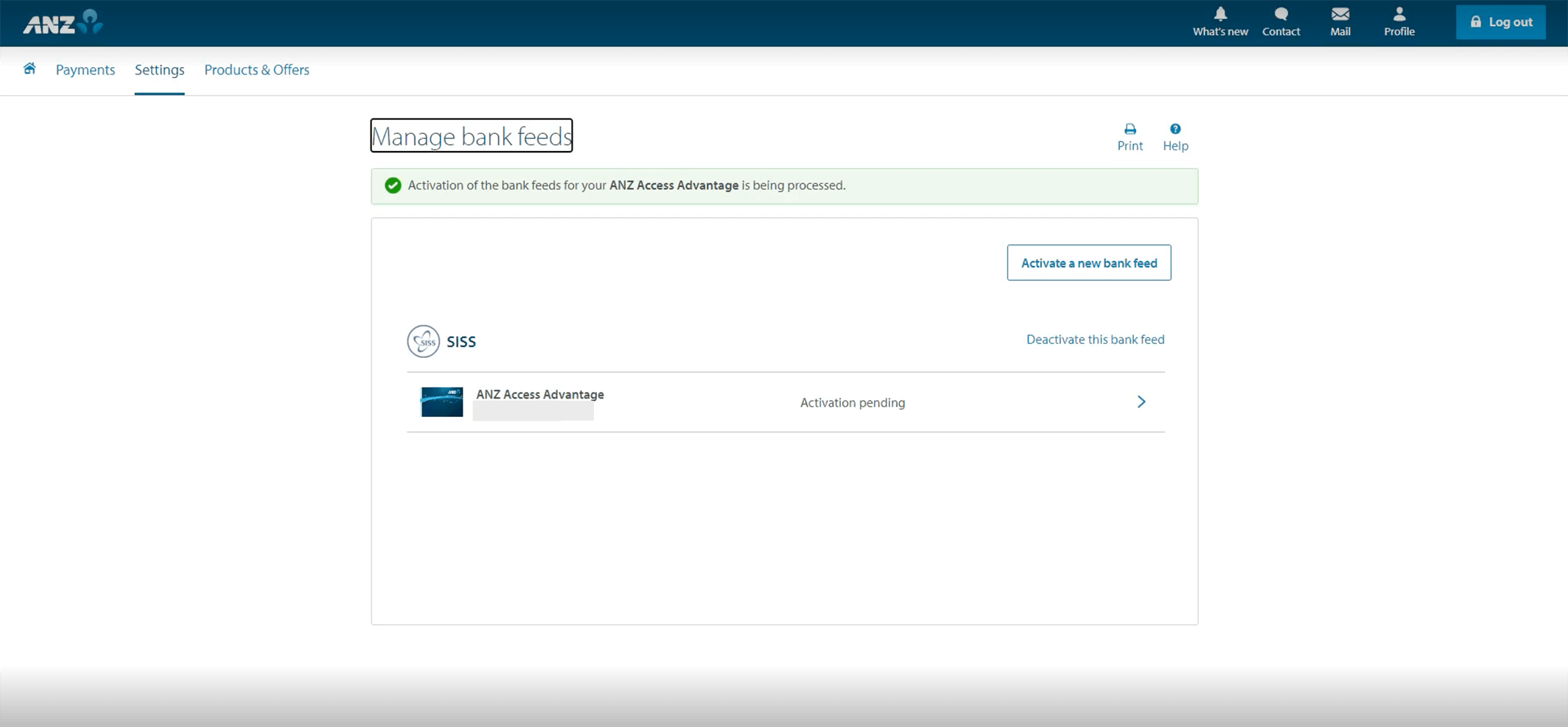The image size is (1568, 727).
Task: Click the SISS provider logo
Action: tap(424, 342)
